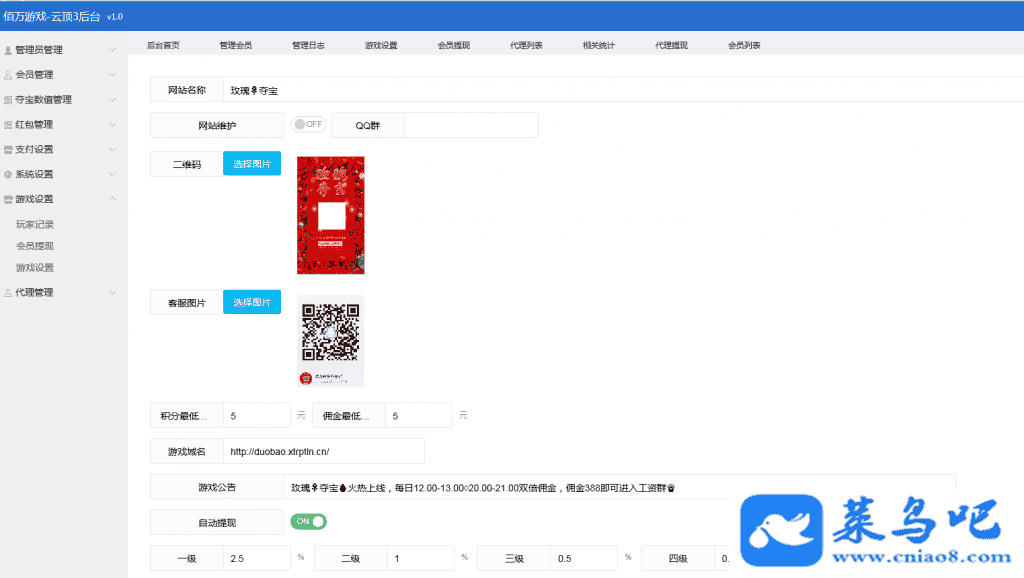1024x578 pixels.
Task: Expand the 夺宝数值管理 chevron
Action: pos(112,99)
